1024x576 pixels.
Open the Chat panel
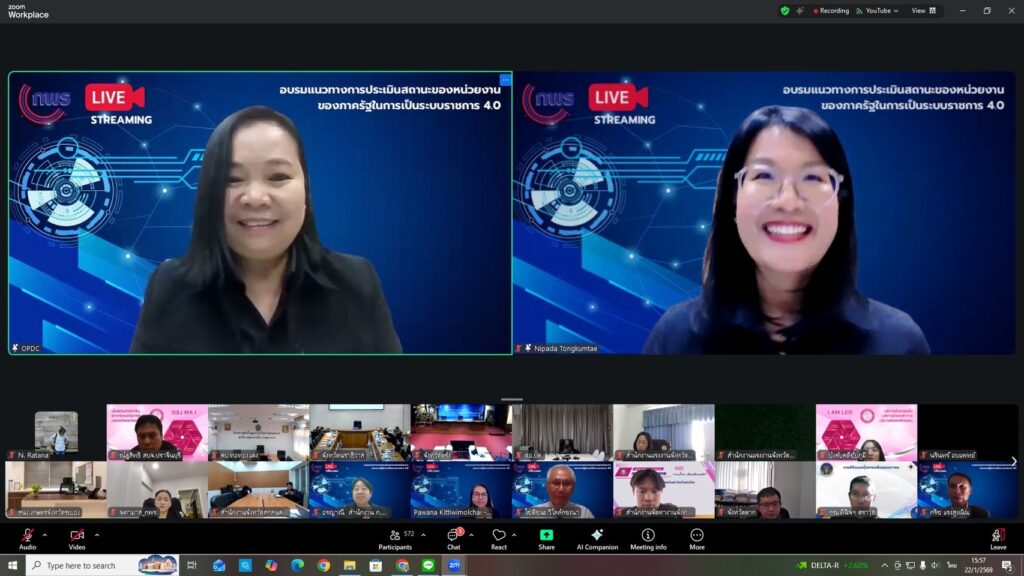[454, 538]
